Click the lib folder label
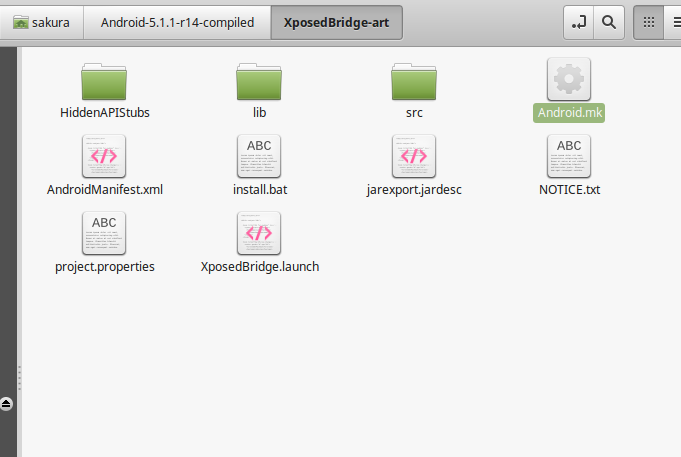Viewport: 681px width, 457px height. (x=259, y=113)
